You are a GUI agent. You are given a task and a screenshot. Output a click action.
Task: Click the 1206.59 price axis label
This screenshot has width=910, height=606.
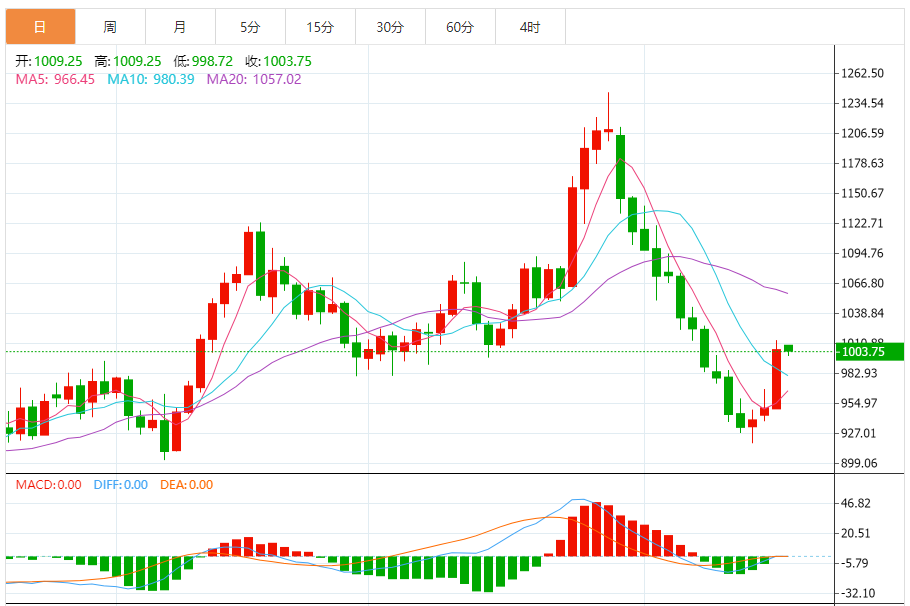pos(862,134)
